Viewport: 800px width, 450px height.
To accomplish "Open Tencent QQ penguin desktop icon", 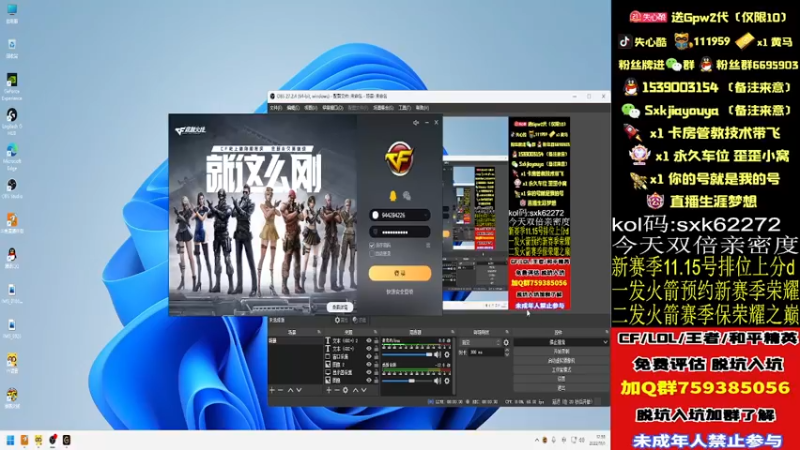I will (x=12, y=258).
